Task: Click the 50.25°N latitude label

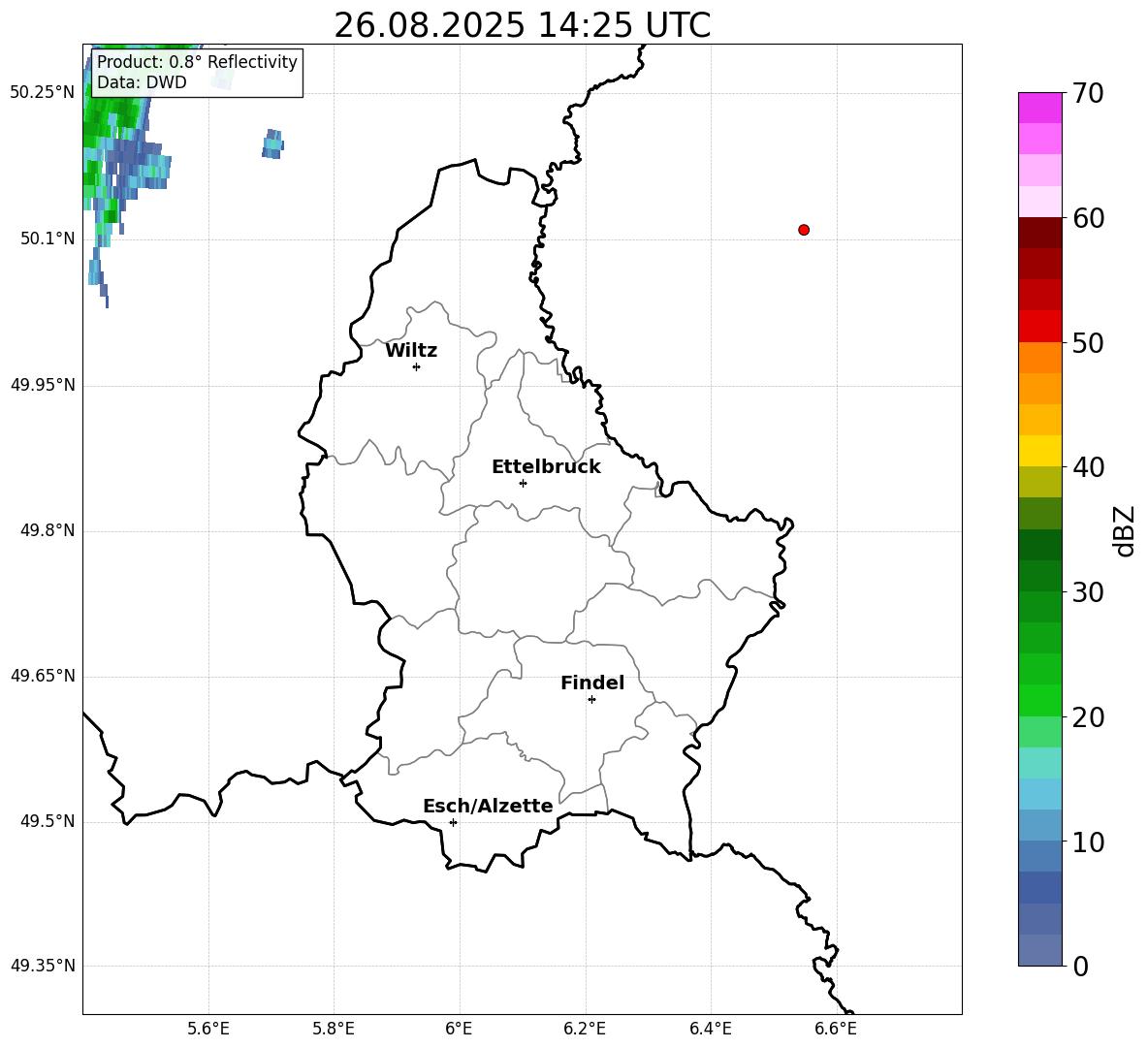Action: (x=43, y=93)
